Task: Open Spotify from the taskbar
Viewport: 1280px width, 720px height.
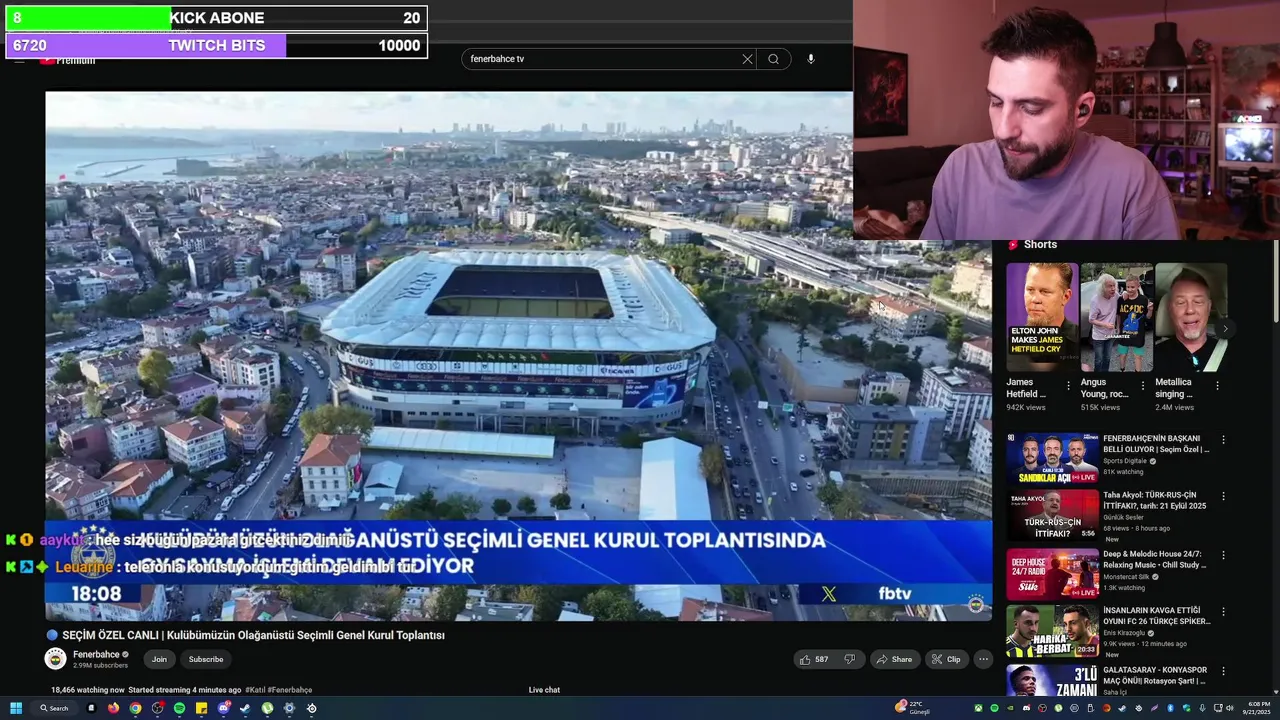Action: [179, 708]
